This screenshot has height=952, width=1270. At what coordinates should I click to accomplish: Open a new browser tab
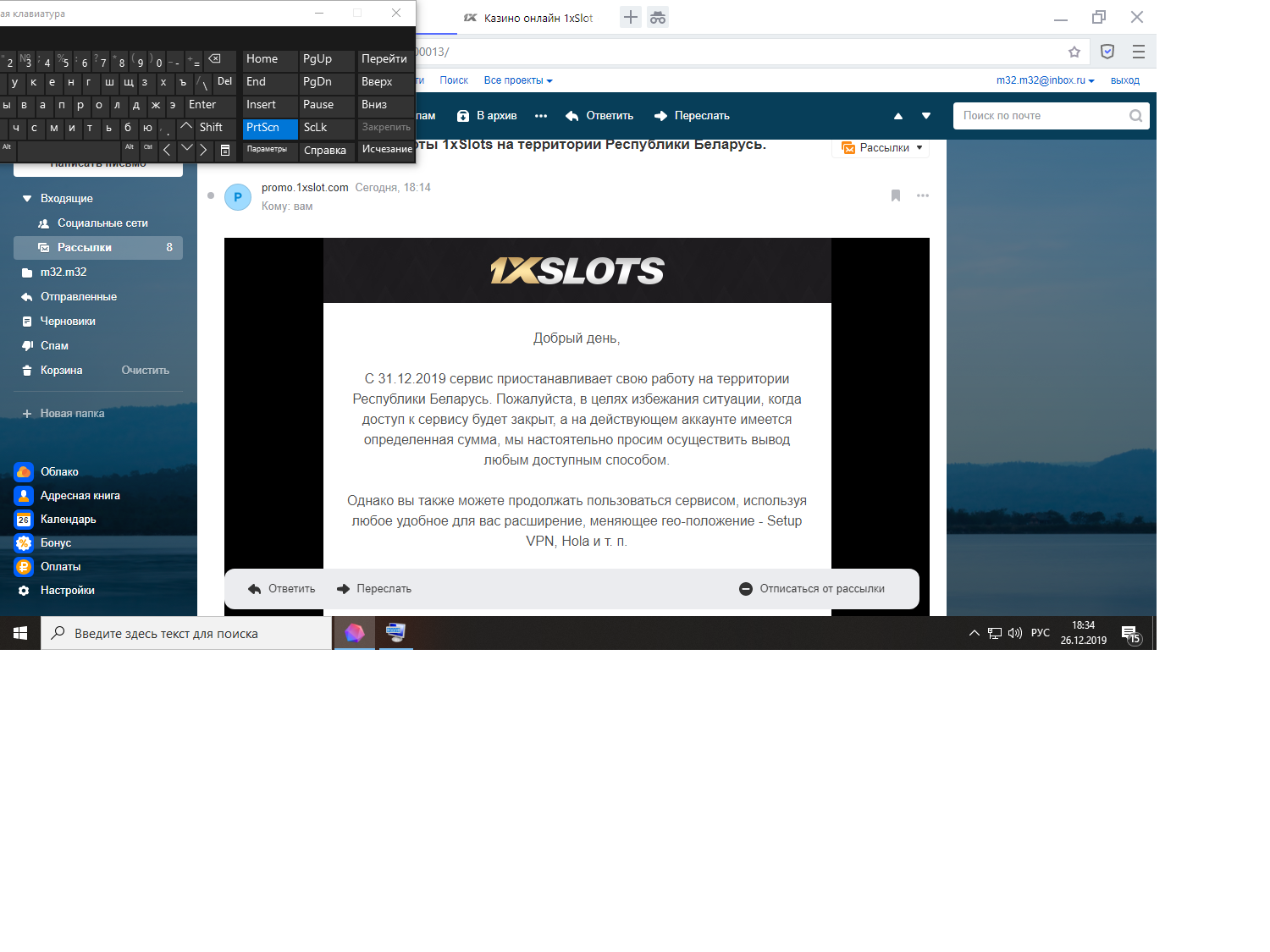[x=631, y=17]
